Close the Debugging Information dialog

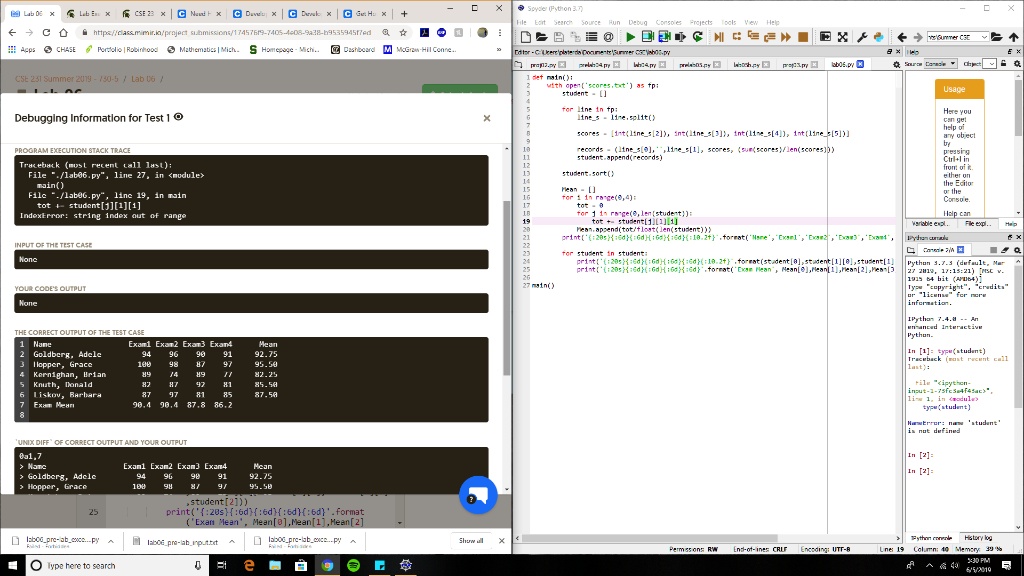click(x=487, y=118)
